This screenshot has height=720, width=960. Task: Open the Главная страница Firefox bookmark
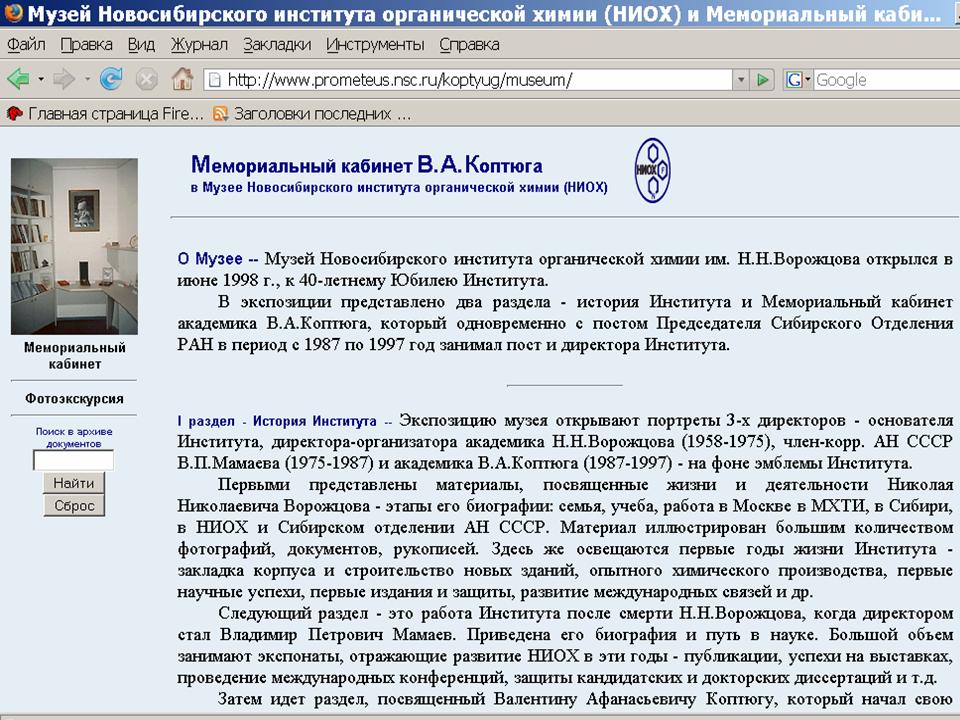point(105,114)
